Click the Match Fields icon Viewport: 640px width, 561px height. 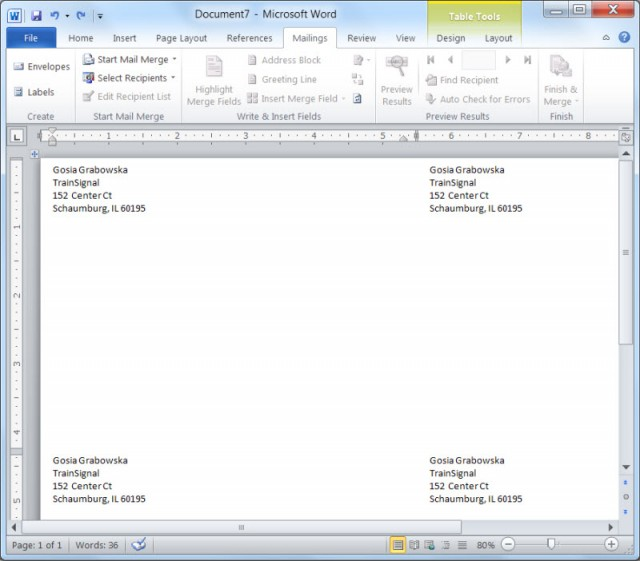(358, 79)
